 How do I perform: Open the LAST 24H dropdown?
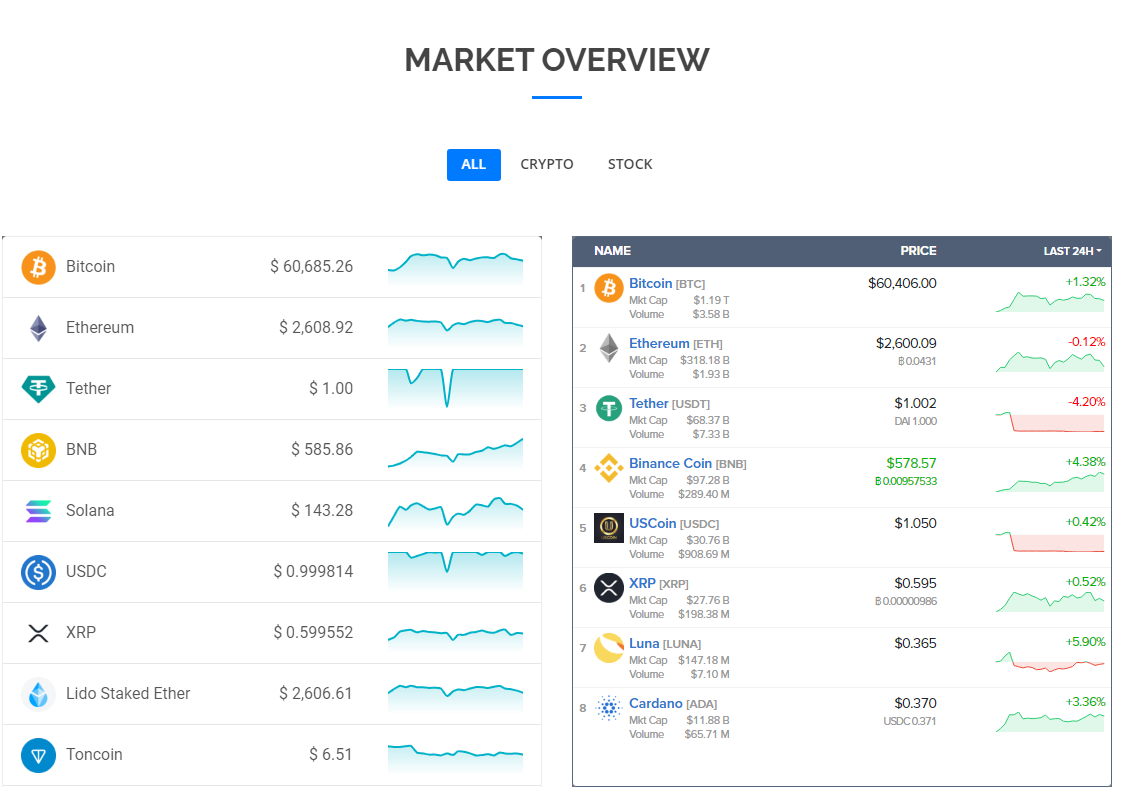tap(1072, 251)
